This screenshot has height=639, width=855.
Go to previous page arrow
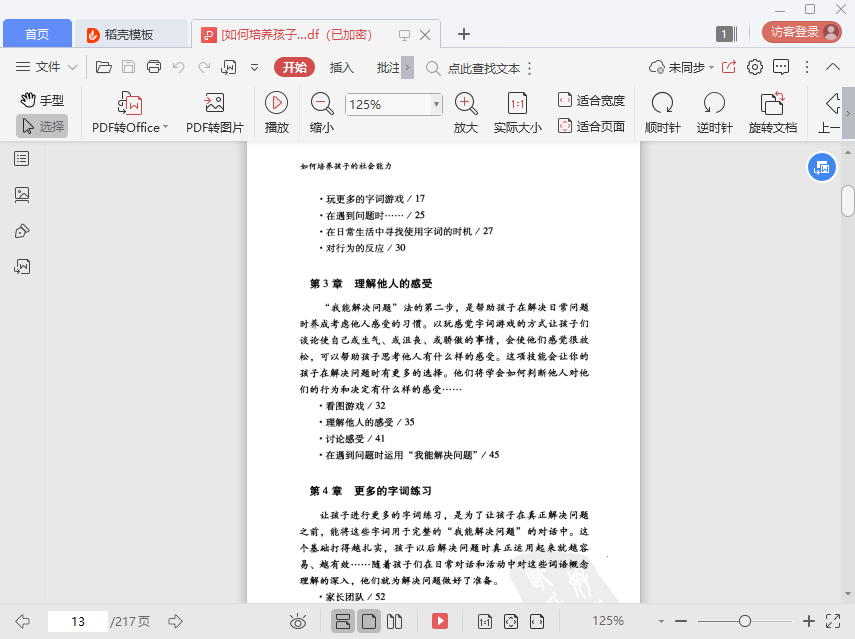[x=23, y=621]
